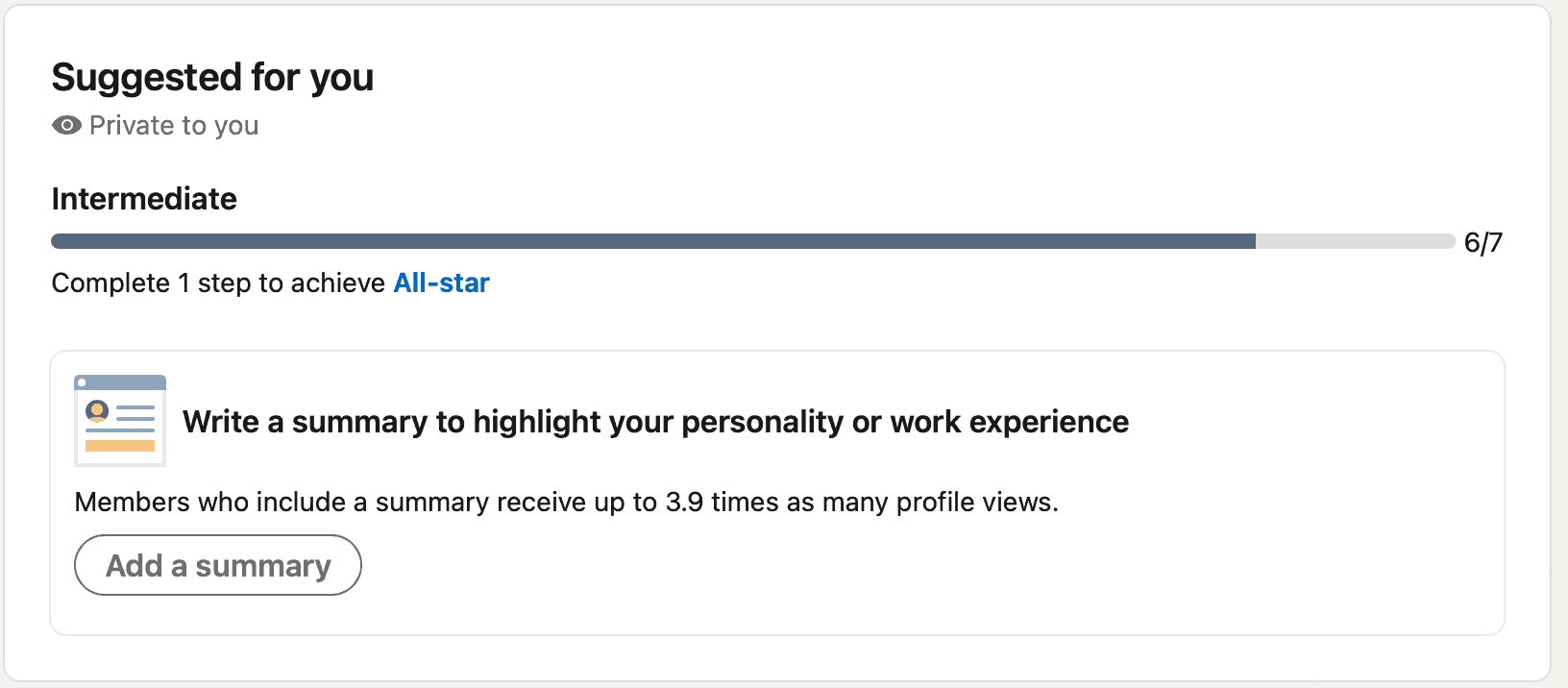Click the profile views statistic sentence
1568x688 pixels.
point(566,501)
